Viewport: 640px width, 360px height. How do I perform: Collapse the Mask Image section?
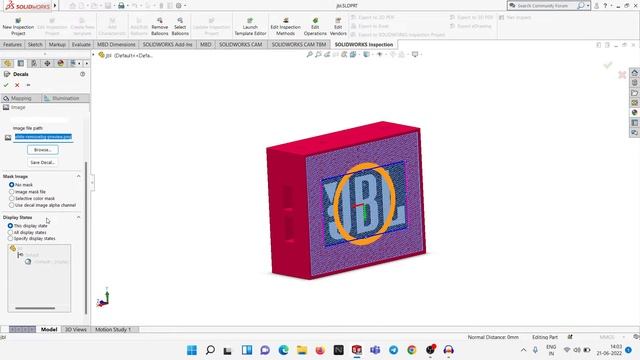(x=78, y=176)
